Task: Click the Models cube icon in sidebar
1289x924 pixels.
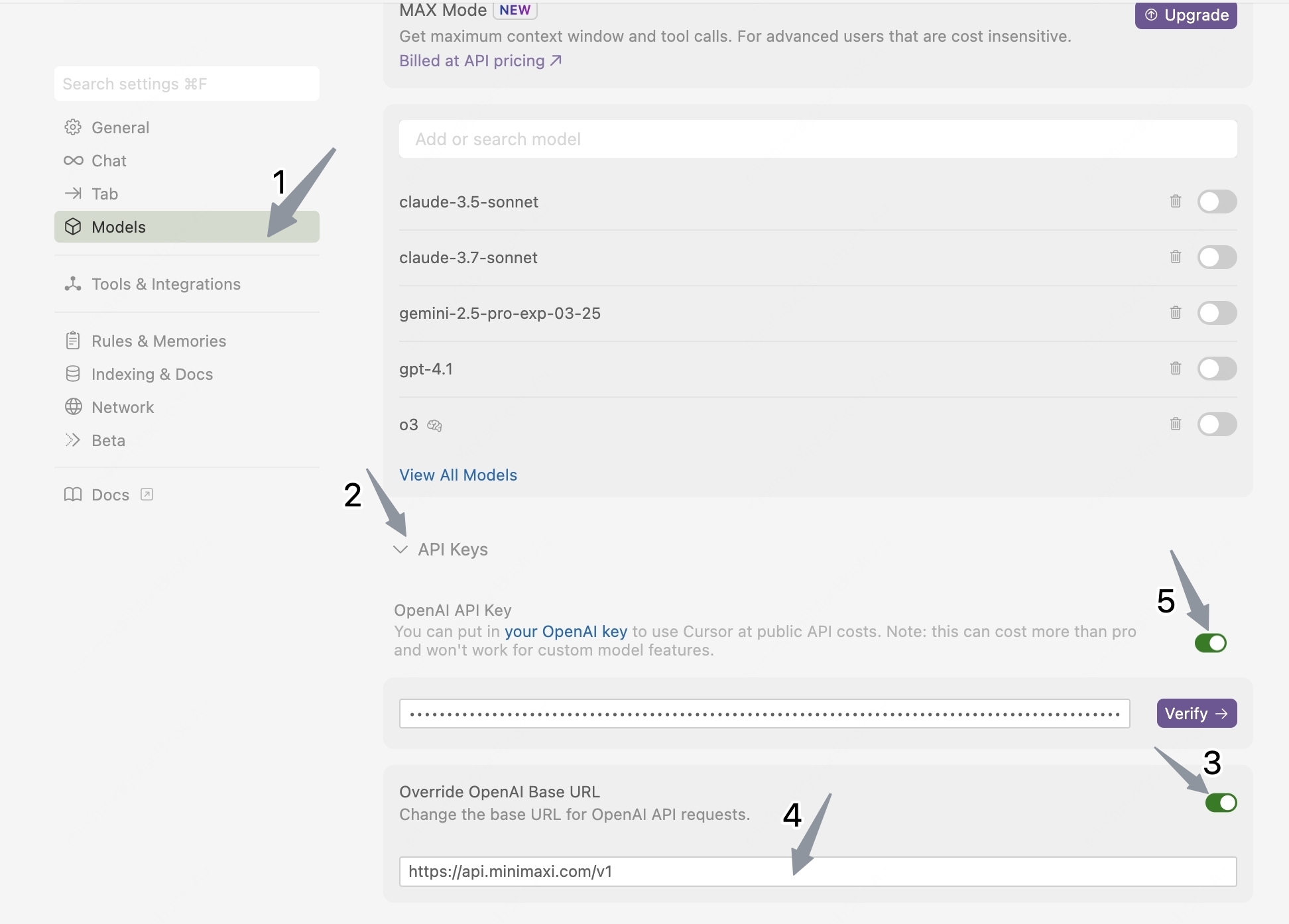Action: [x=73, y=227]
